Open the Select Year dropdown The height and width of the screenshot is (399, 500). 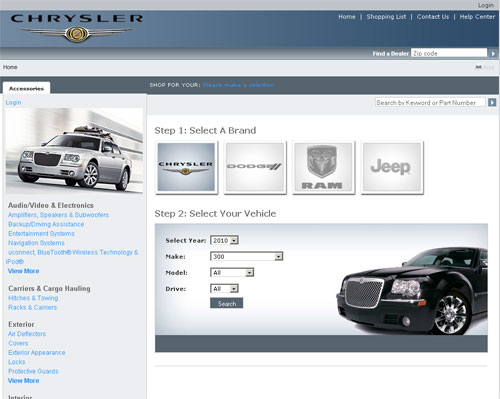[224, 240]
